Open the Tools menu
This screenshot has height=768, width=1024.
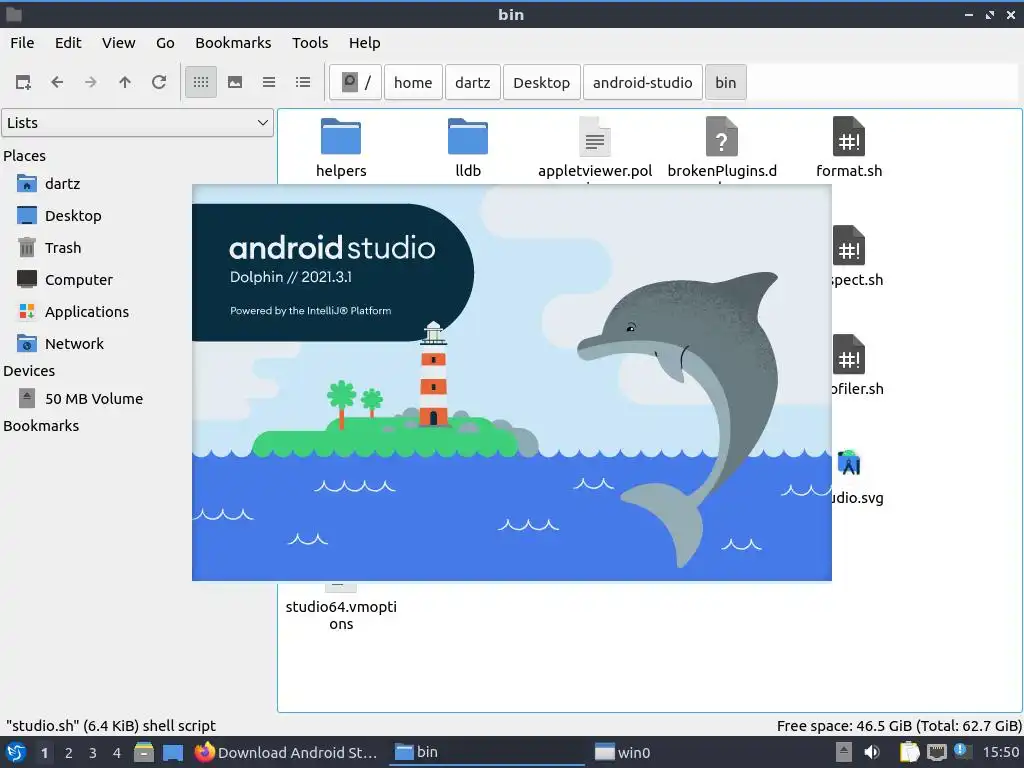click(310, 43)
